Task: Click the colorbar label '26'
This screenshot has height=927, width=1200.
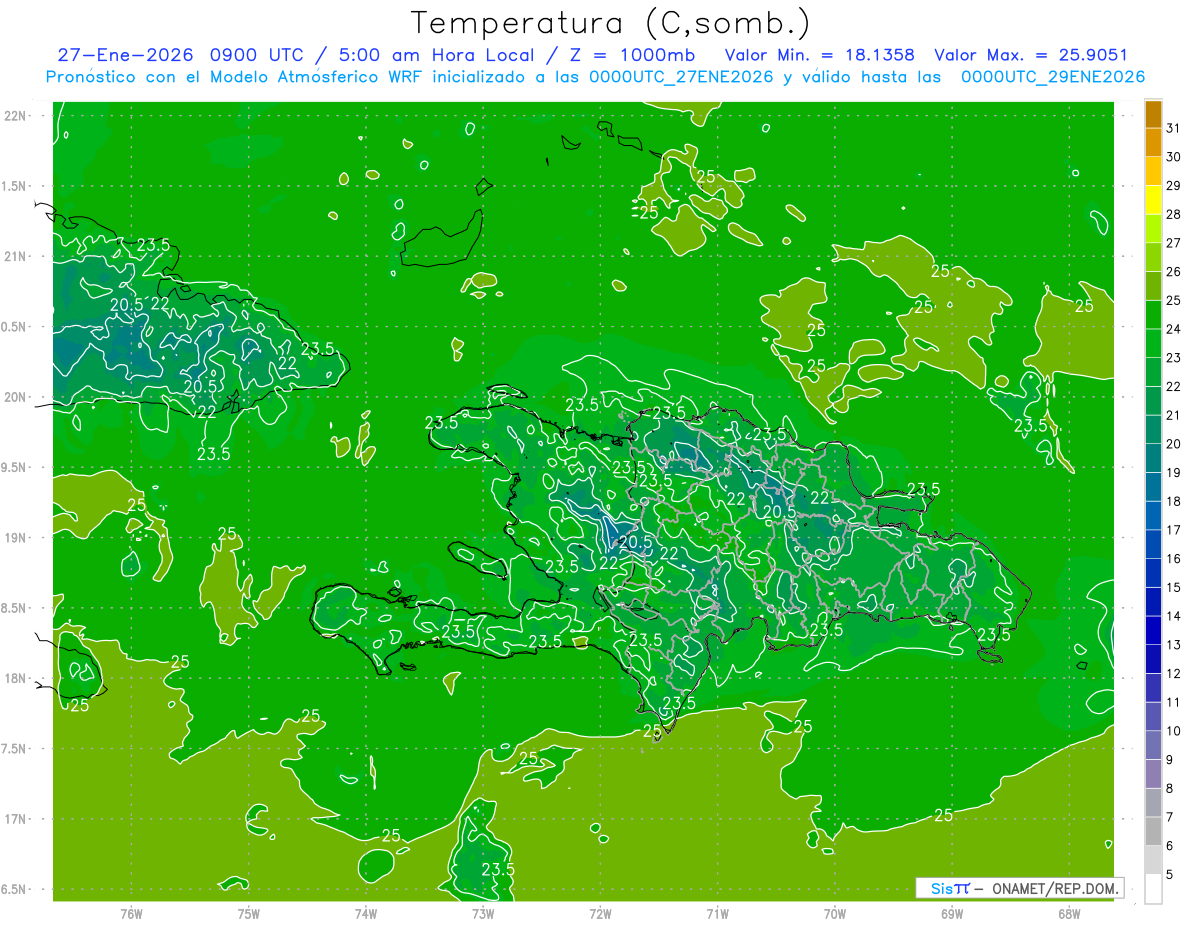Action: [x=1173, y=271]
